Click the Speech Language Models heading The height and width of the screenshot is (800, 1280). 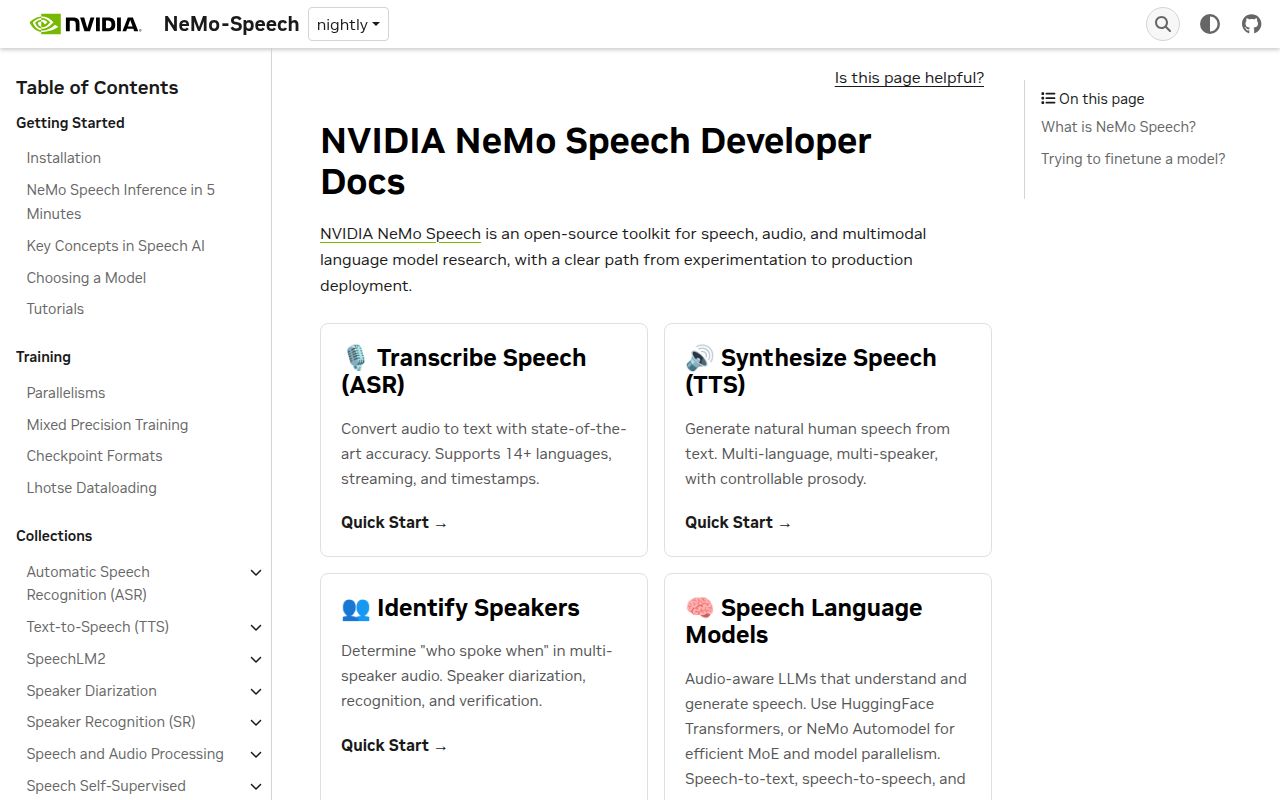[x=804, y=621]
